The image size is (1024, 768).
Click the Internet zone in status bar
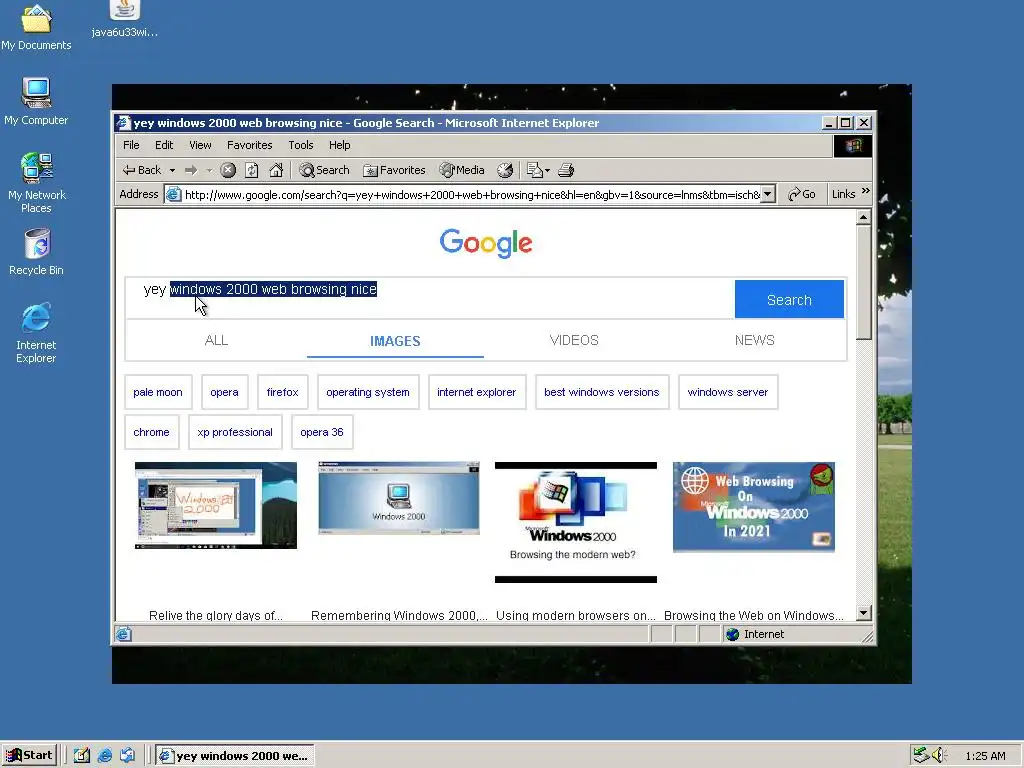756,634
